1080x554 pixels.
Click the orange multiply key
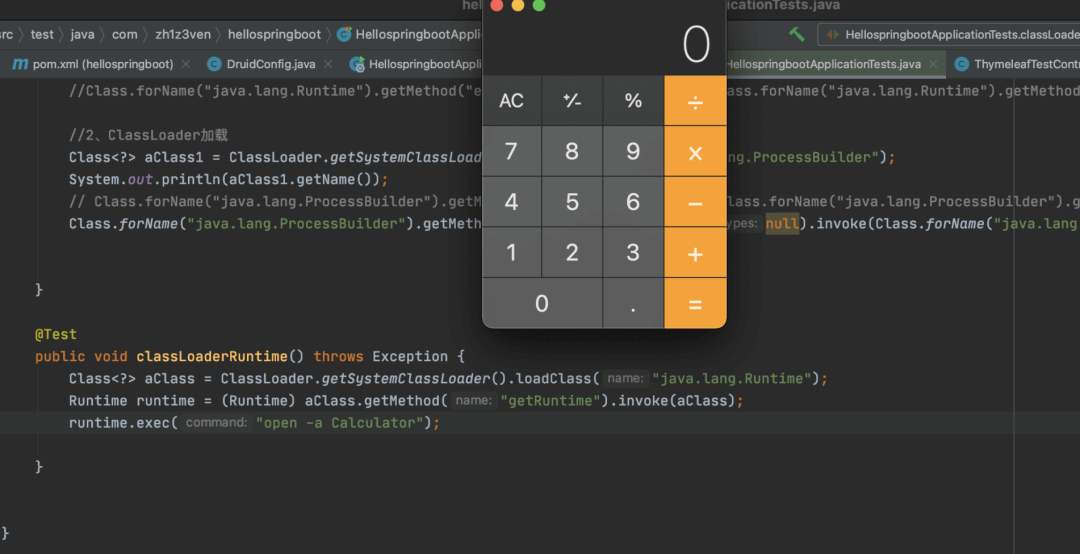point(695,152)
